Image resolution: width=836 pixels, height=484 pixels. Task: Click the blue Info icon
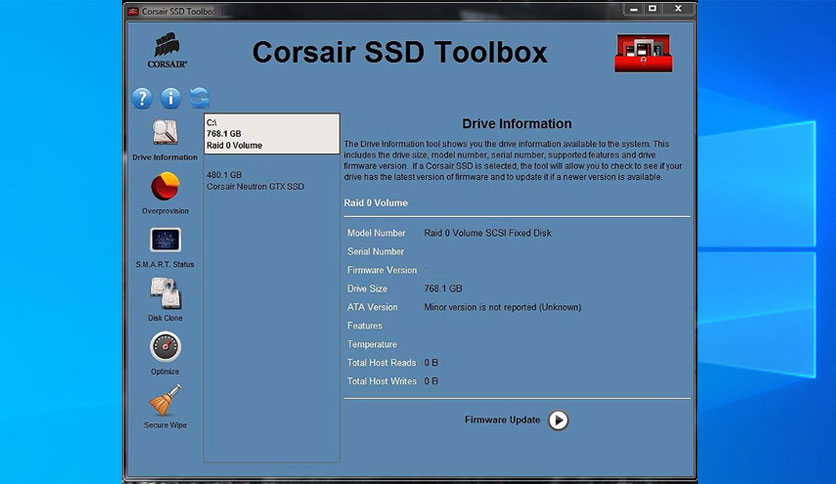pos(171,98)
